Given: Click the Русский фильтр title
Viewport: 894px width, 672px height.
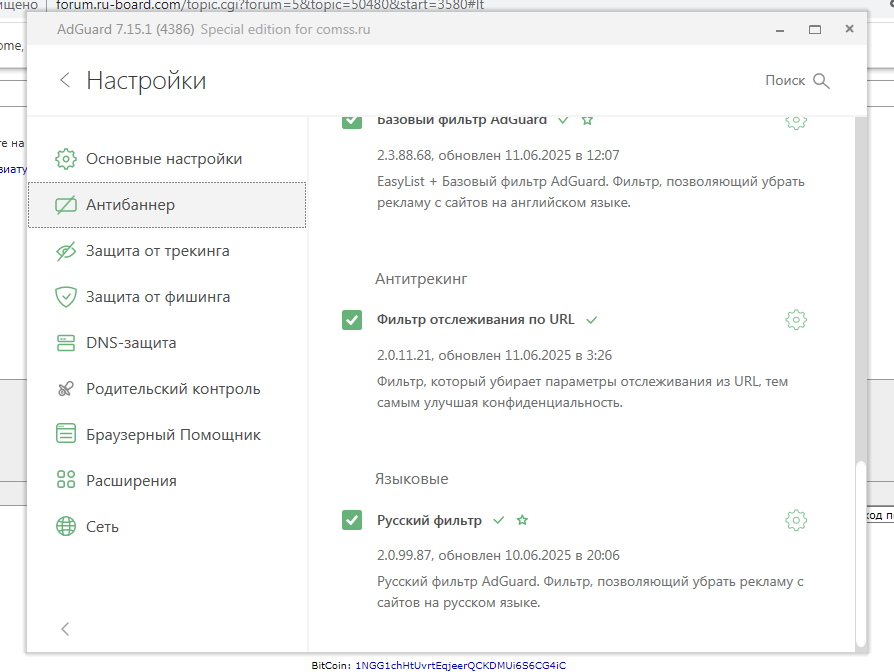Looking at the screenshot, I should pyautogui.click(x=429, y=520).
